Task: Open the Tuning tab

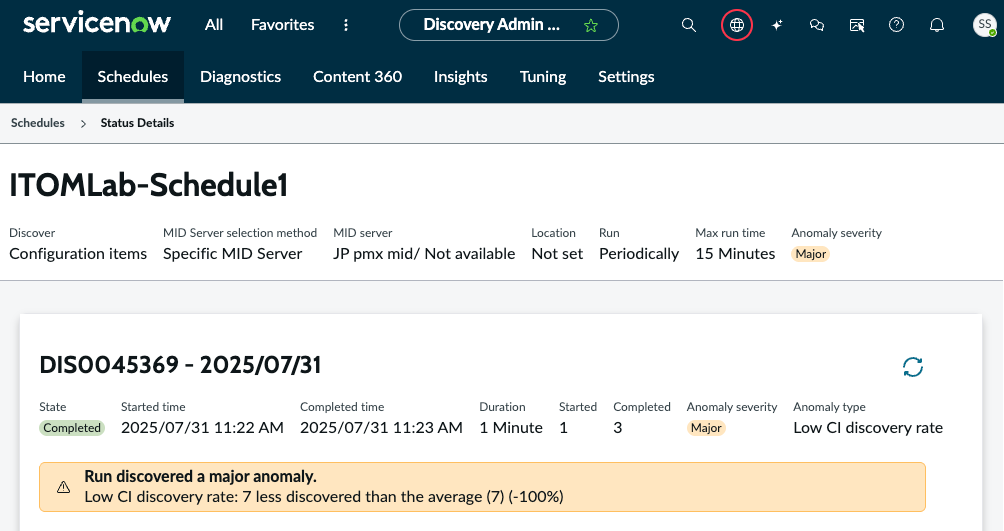Action: click(543, 77)
